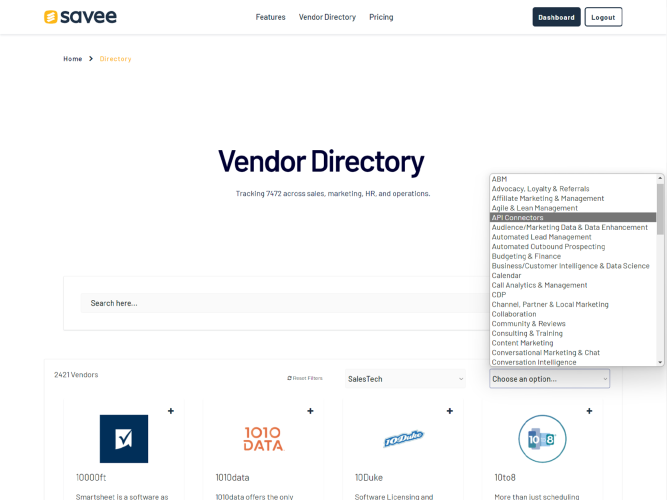Screen dimensions: 667x500
Task: Add the 10000ft vendor with plus icon
Action: coord(171,411)
